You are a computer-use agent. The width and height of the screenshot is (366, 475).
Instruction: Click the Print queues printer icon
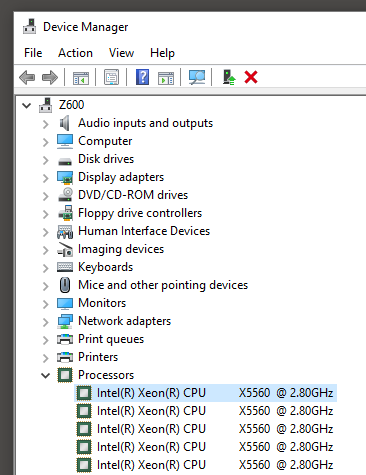click(x=65, y=339)
